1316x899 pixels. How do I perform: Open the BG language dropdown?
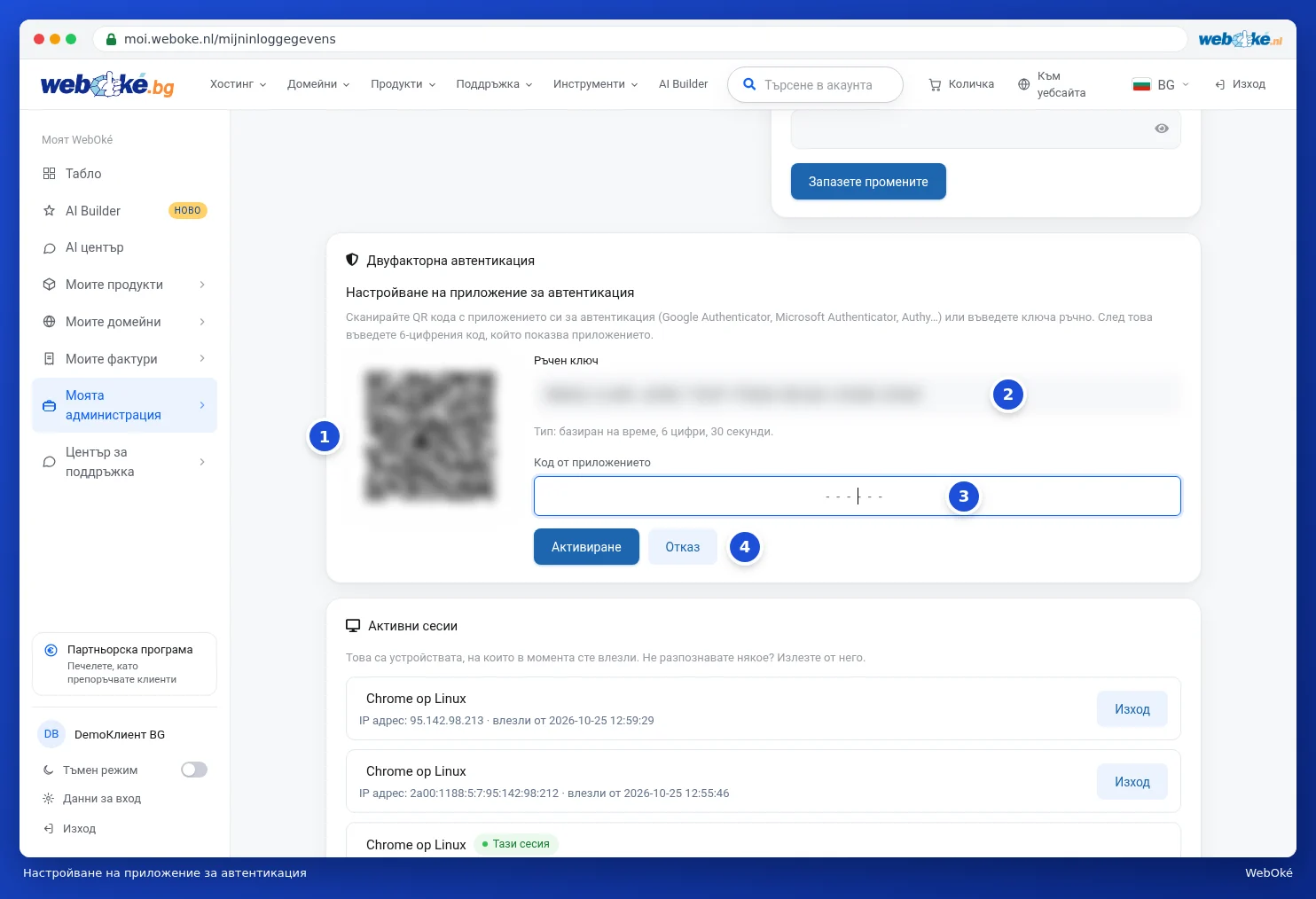(x=1161, y=84)
